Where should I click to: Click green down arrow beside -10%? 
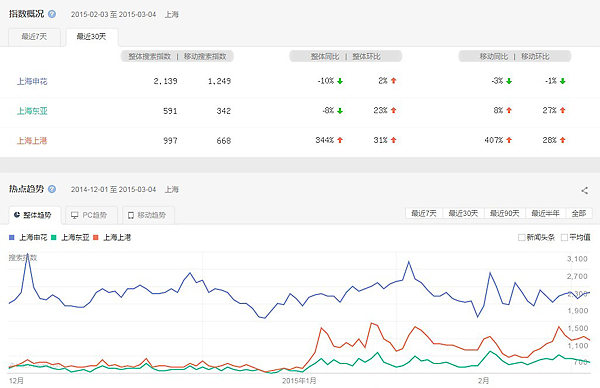click(340, 81)
